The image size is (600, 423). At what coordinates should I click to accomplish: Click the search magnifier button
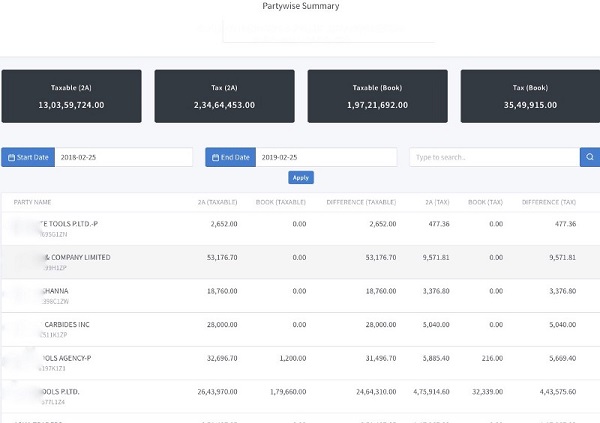[590, 157]
